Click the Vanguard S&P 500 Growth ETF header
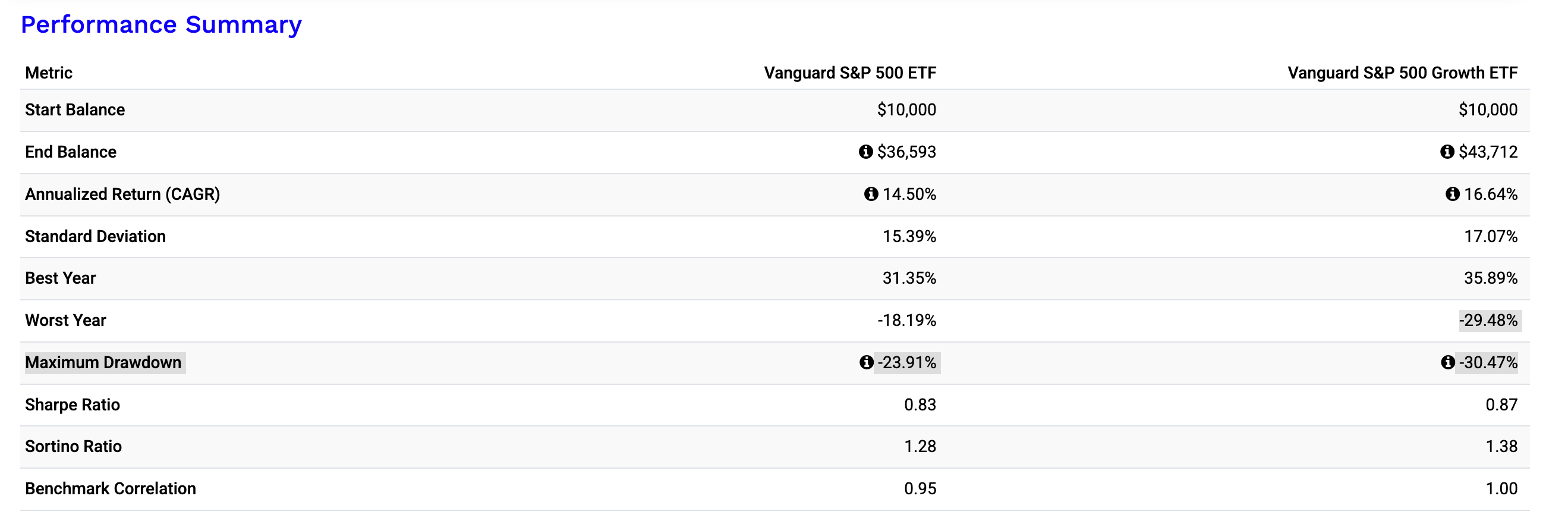Screen dimensions: 1568x527 pos(1402,73)
